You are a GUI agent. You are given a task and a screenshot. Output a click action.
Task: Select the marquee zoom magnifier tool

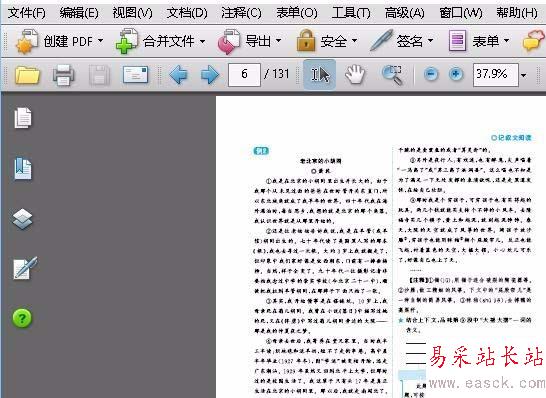392,75
